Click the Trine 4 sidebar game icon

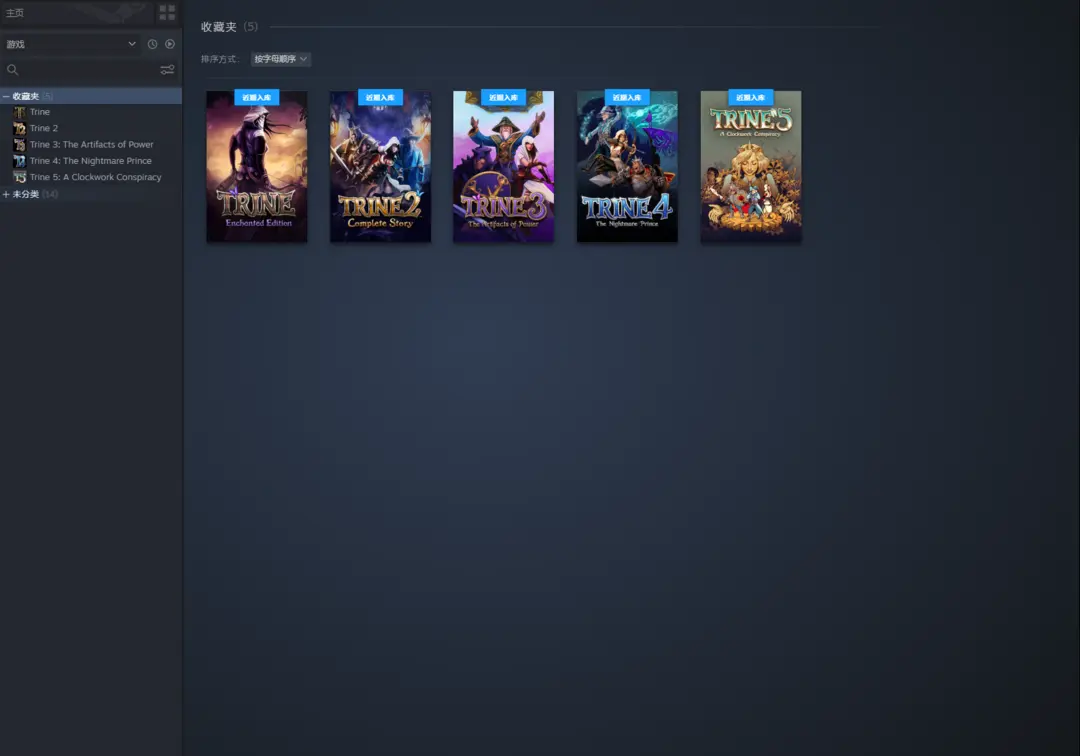pos(19,160)
